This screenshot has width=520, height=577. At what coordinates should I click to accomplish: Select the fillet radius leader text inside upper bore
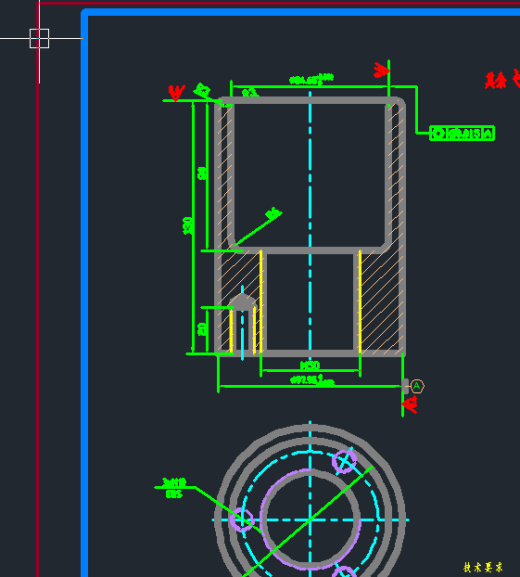coord(273,214)
